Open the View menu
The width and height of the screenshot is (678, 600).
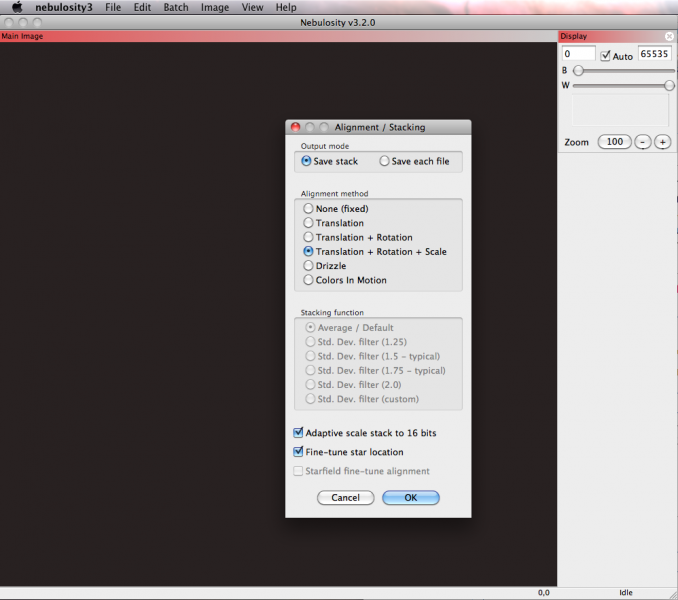[252, 7]
